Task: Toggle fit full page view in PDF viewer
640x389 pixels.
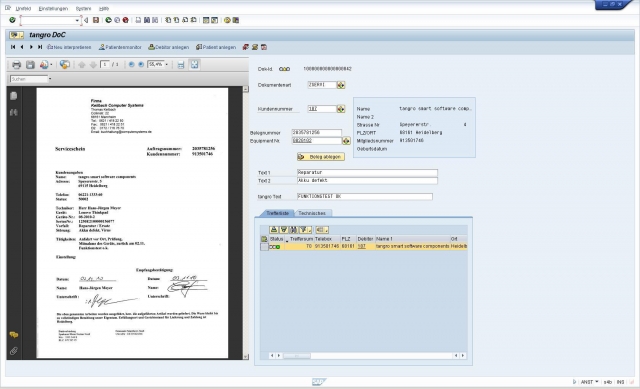Action: click(195, 64)
